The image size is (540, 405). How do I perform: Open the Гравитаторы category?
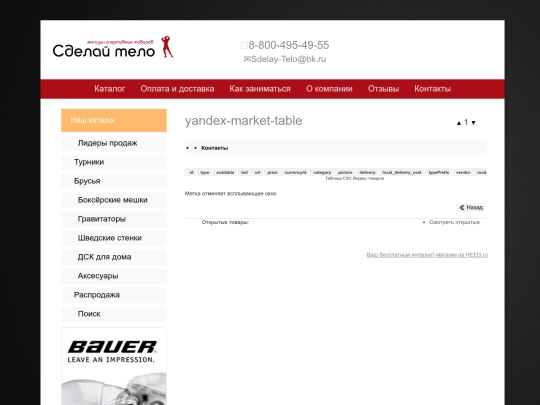[x=114, y=219]
